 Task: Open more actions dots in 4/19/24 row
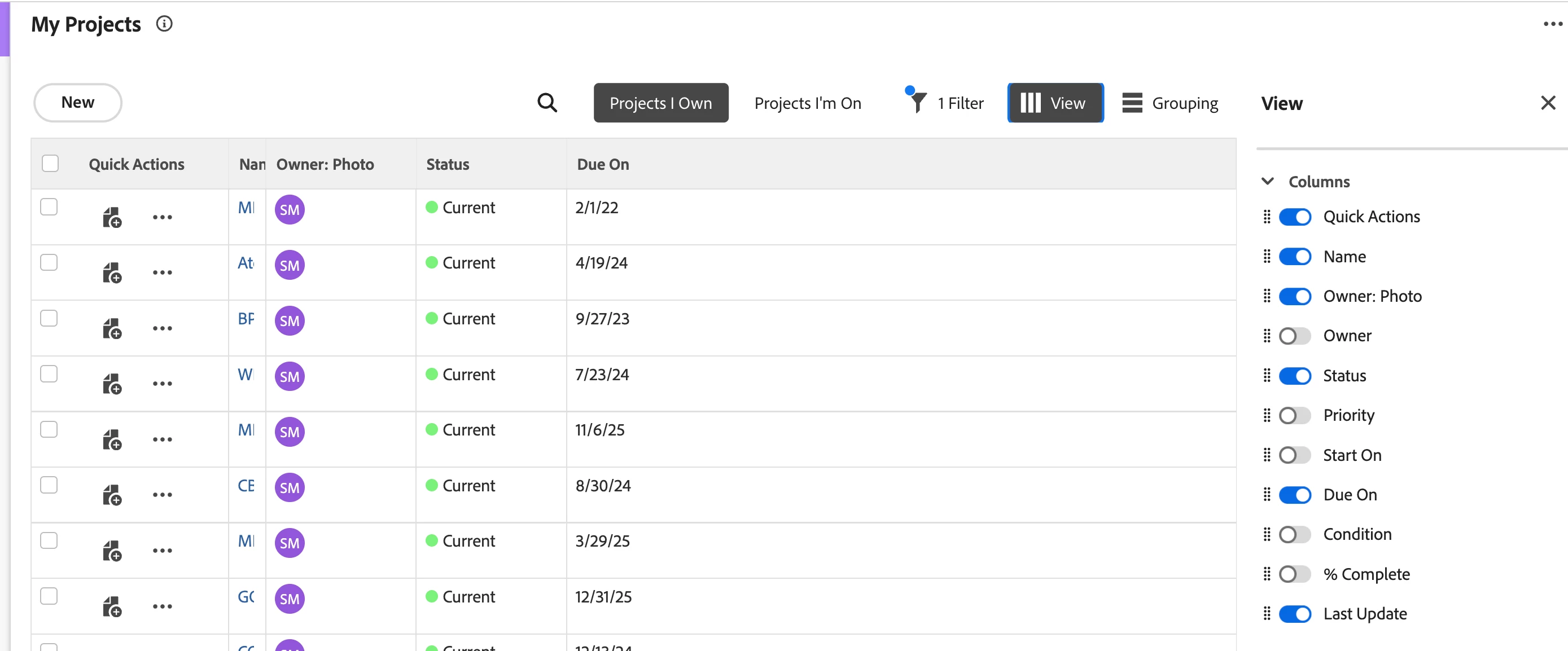162,272
